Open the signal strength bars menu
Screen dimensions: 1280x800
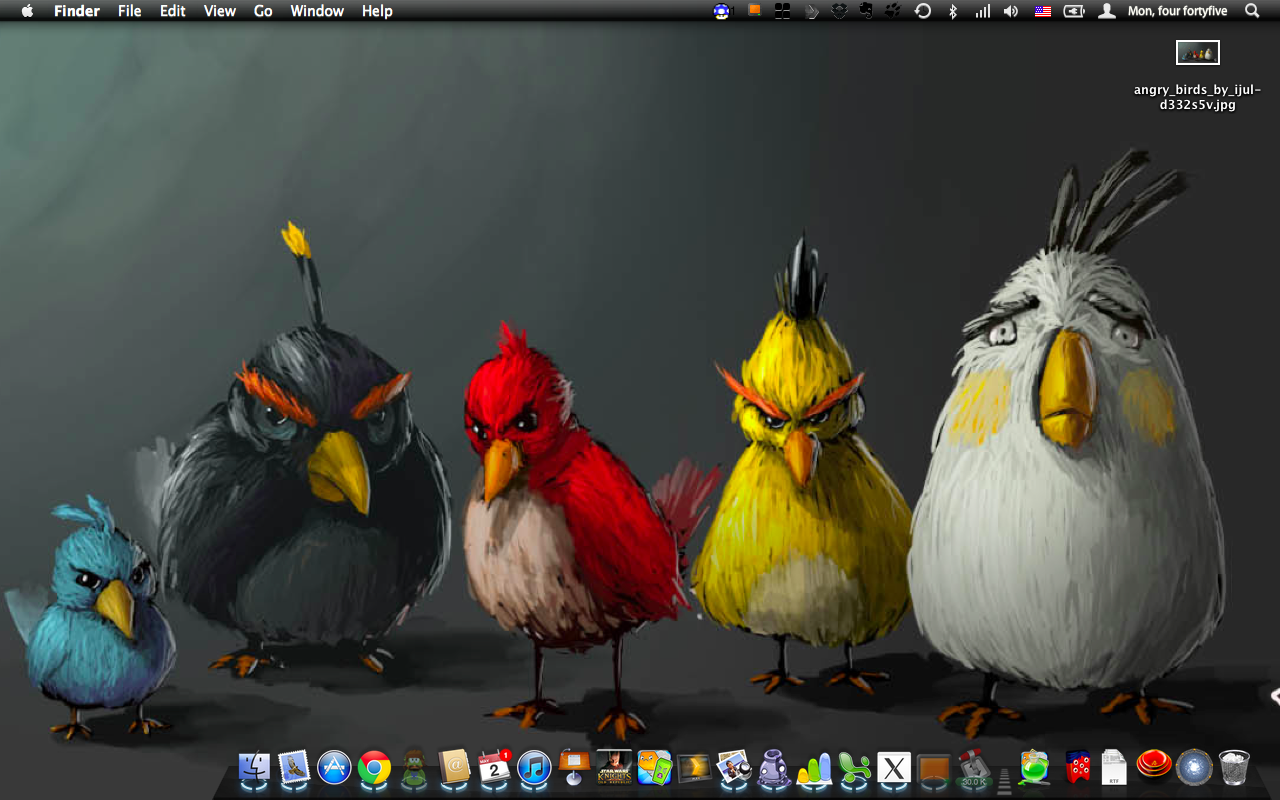pos(983,11)
